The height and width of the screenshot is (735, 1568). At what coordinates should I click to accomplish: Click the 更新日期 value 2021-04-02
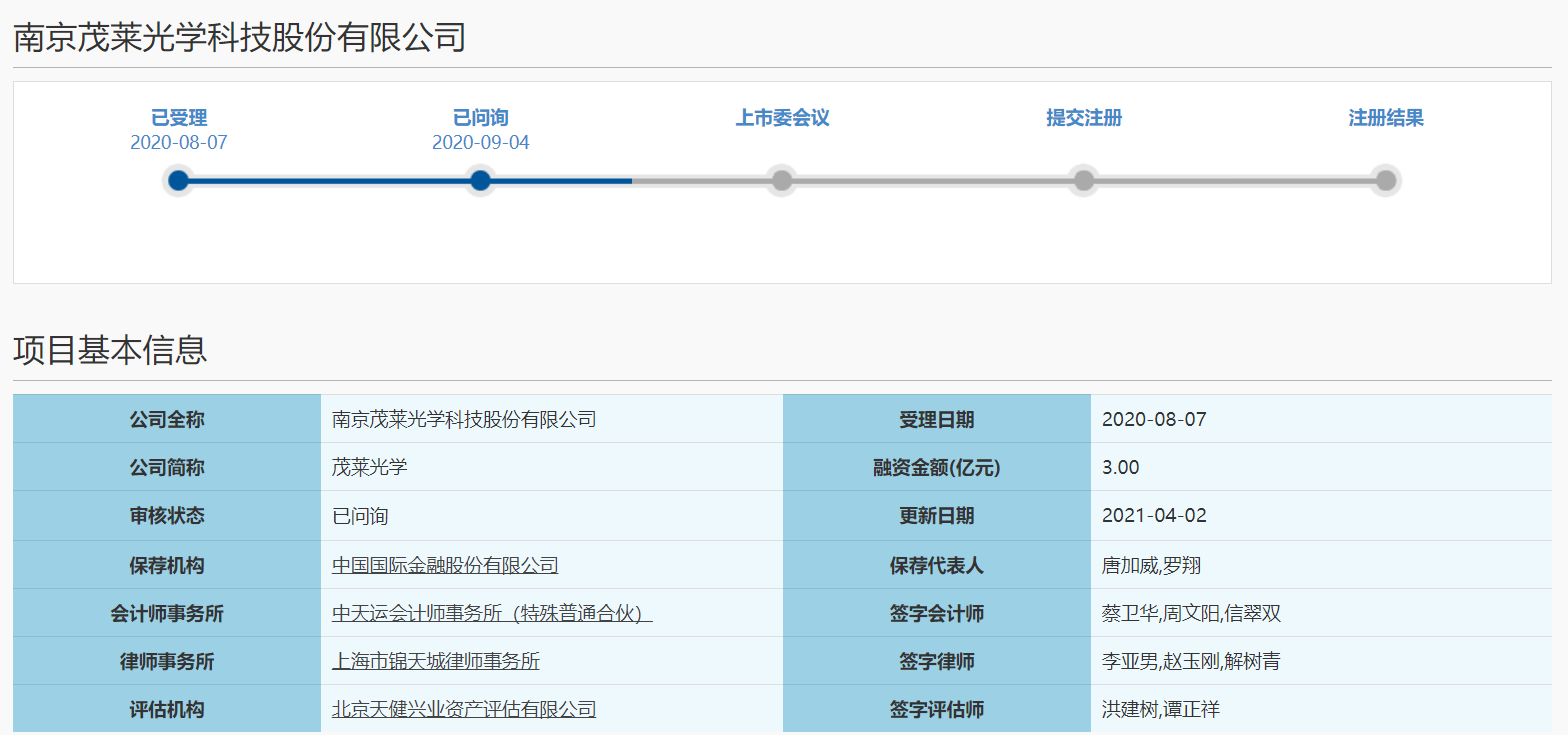point(1154,516)
